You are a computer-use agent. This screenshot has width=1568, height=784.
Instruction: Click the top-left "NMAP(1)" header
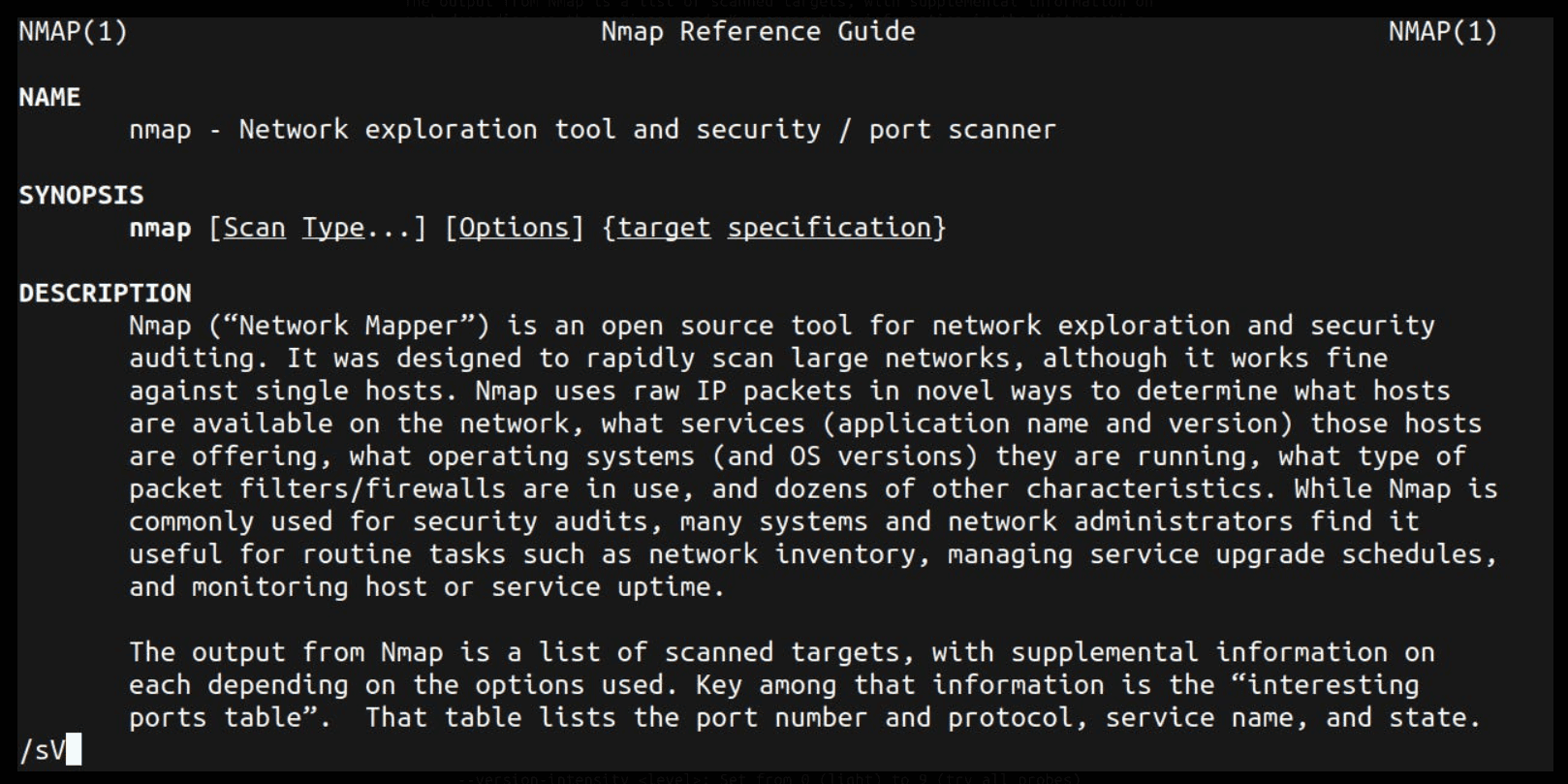click(73, 32)
